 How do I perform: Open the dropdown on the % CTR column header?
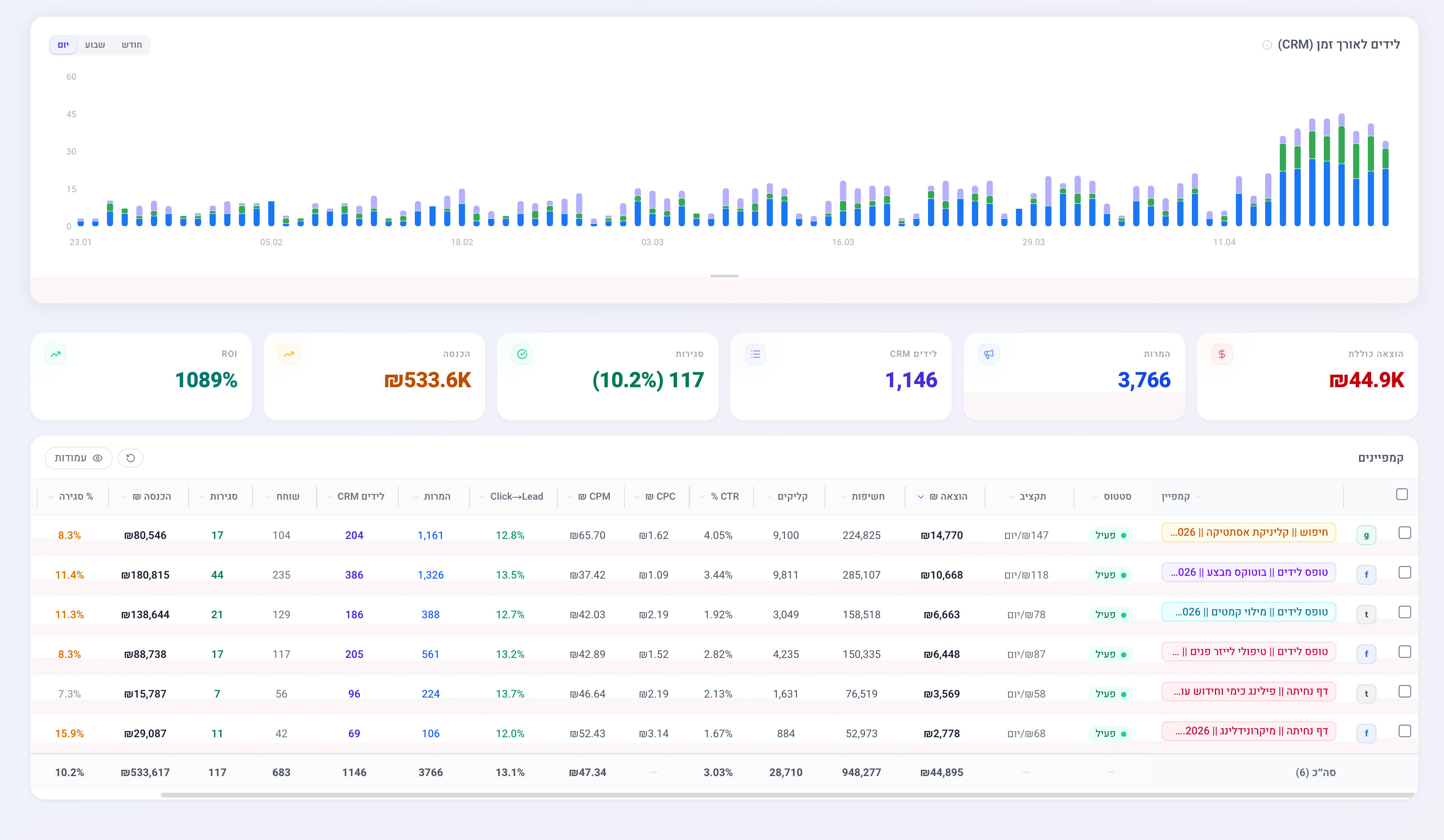(x=703, y=497)
